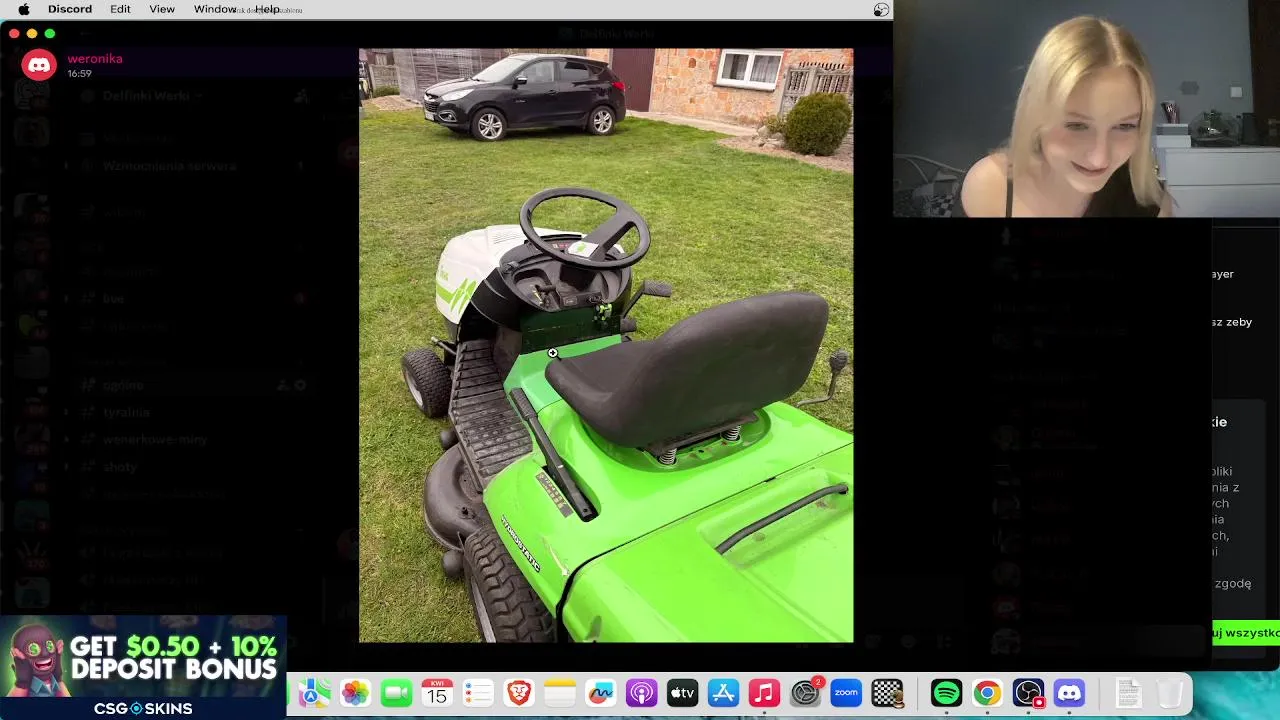Click the username weronika above the image

(95, 58)
